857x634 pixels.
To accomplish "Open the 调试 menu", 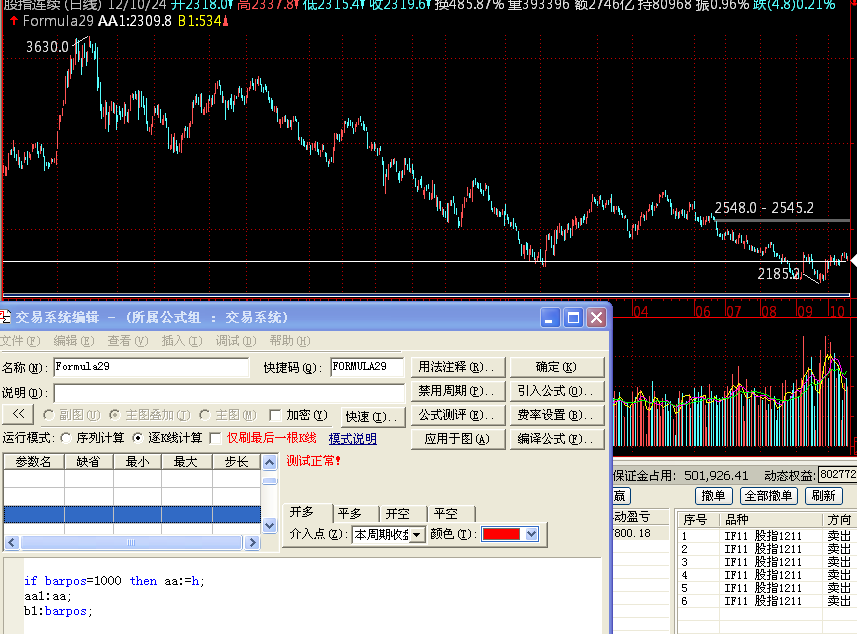I will (229, 341).
